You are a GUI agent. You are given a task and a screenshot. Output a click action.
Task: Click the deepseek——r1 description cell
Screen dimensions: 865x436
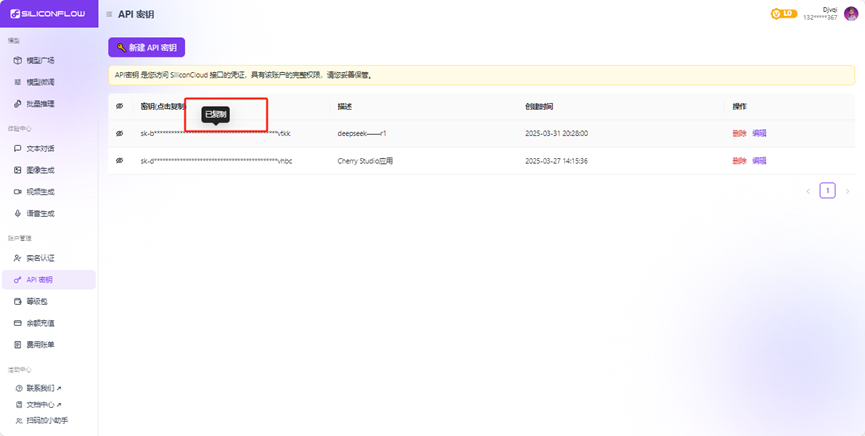click(362, 133)
